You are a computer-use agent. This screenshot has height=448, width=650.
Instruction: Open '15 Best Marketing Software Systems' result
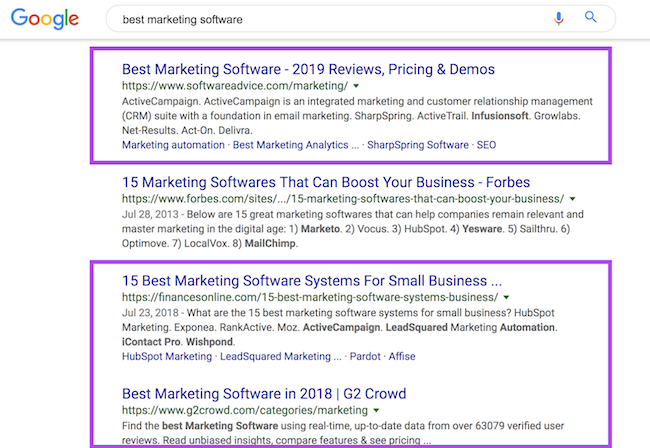(311, 280)
